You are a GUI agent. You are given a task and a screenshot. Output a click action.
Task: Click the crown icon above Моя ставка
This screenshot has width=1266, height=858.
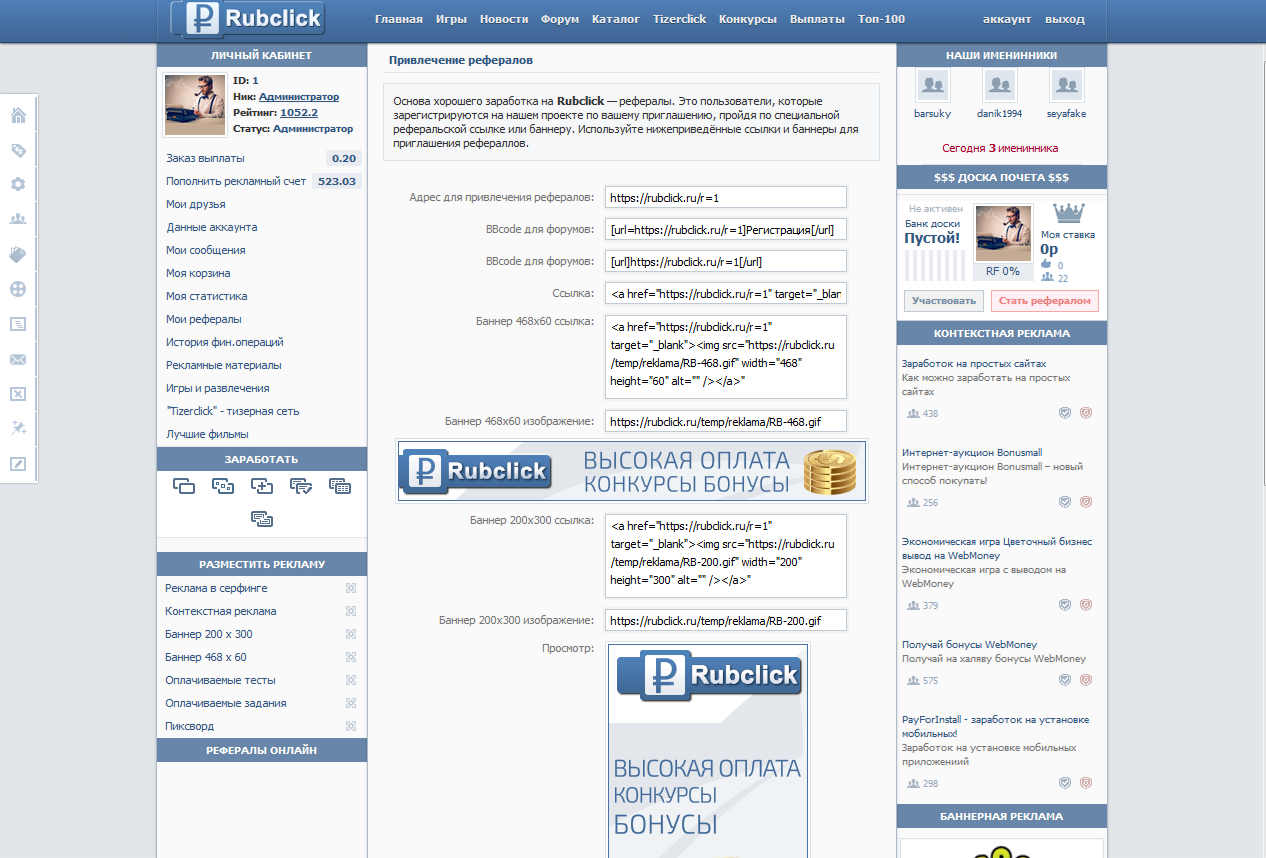pyautogui.click(x=1070, y=213)
